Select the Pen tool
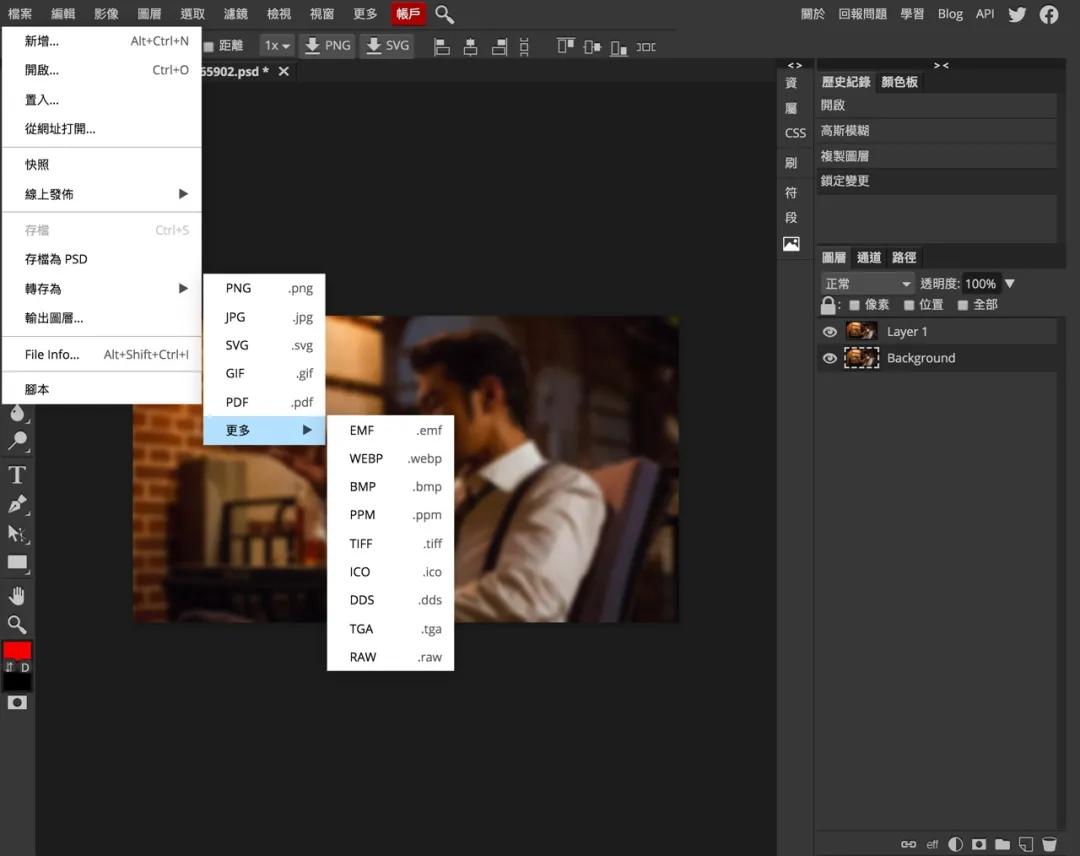Viewport: 1080px width, 856px height. coord(16,505)
